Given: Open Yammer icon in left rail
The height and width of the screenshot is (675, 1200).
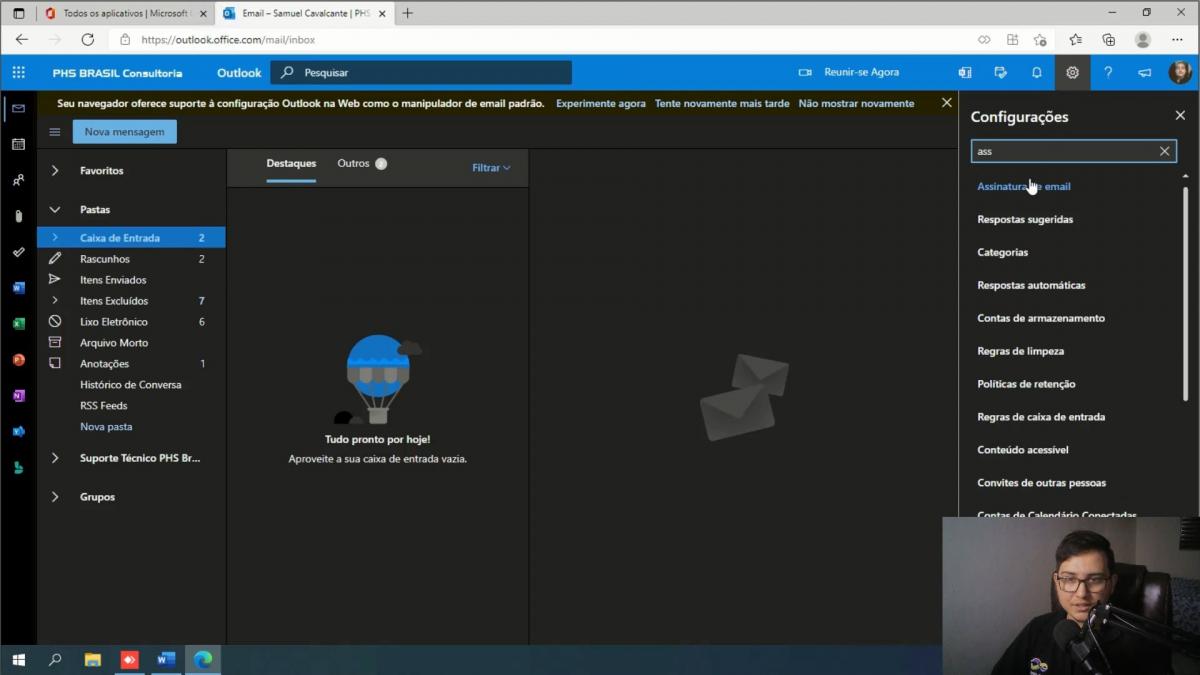Looking at the screenshot, I should 18,432.
